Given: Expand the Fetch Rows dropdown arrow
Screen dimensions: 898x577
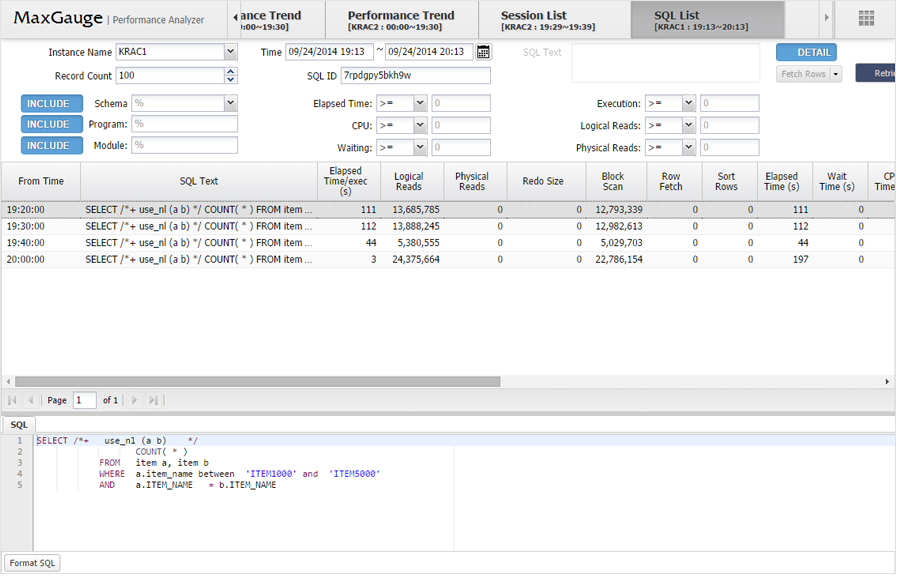Looking at the screenshot, I should pyautogui.click(x=836, y=74).
